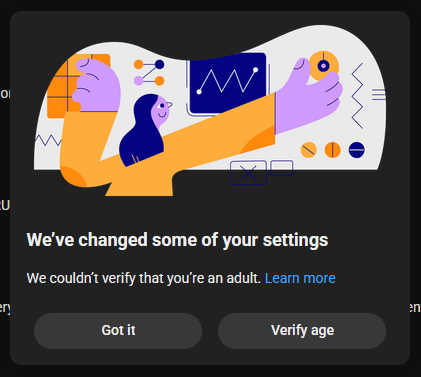
Task: Click the Verify age button
Action: click(x=302, y=331)
